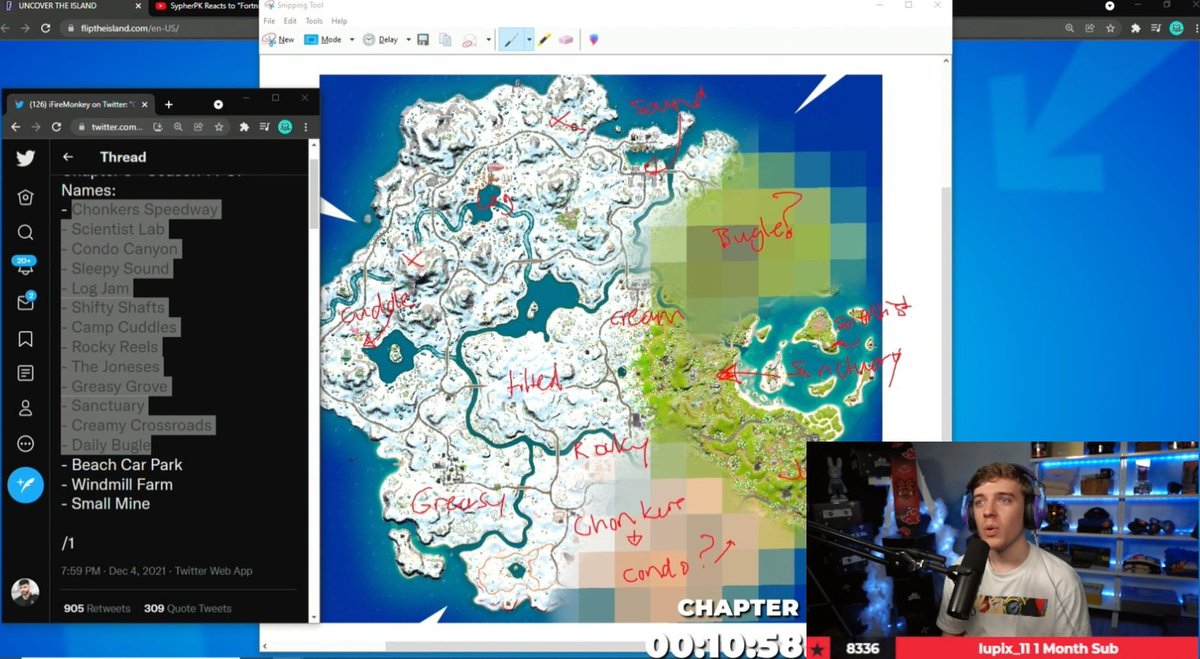Open the File menu in Snipping Tool

(x=270, y=21)
